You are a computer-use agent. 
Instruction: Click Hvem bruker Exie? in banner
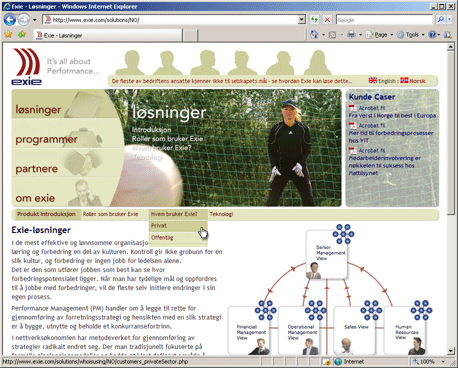162,148
